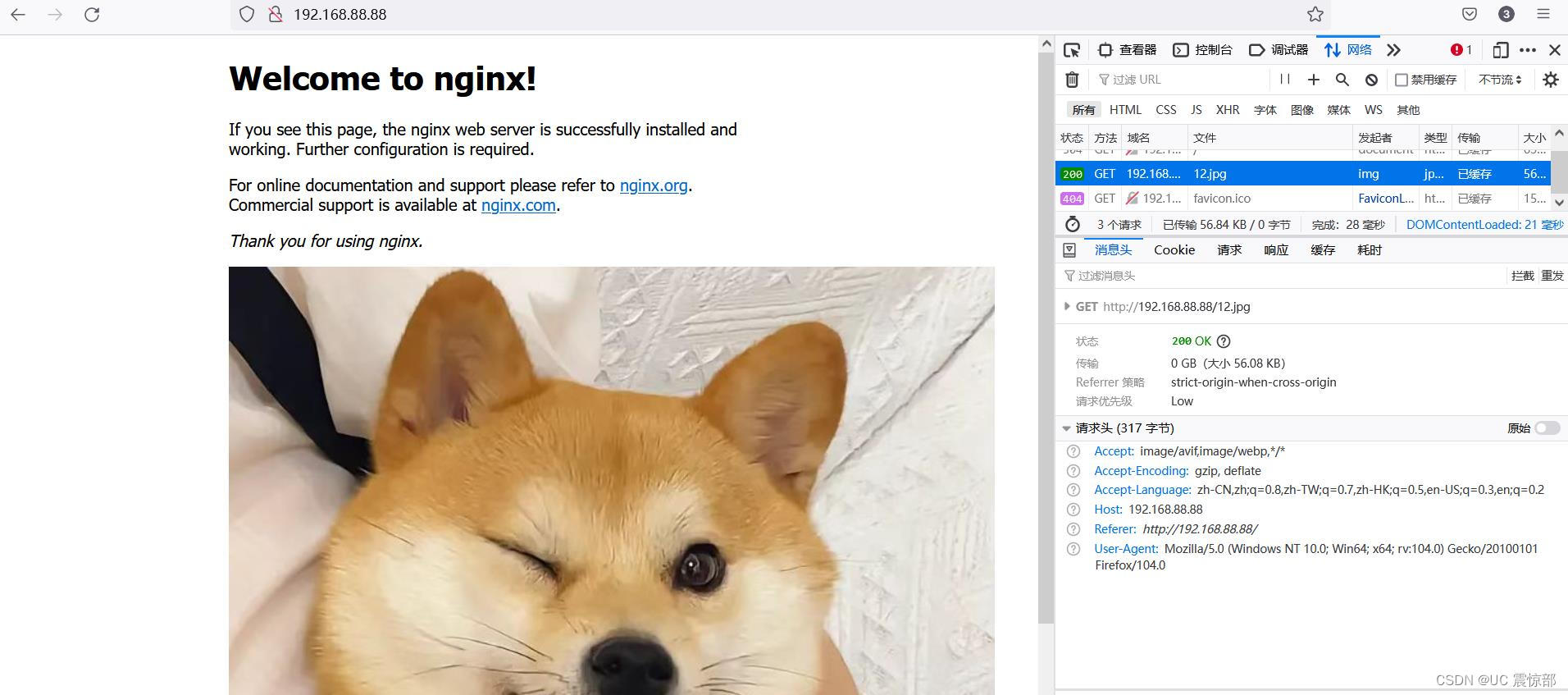This screenshot has height=695, width=1568.
Task: Switch to the 查看器 tab
Action: tap(1128, 50)
